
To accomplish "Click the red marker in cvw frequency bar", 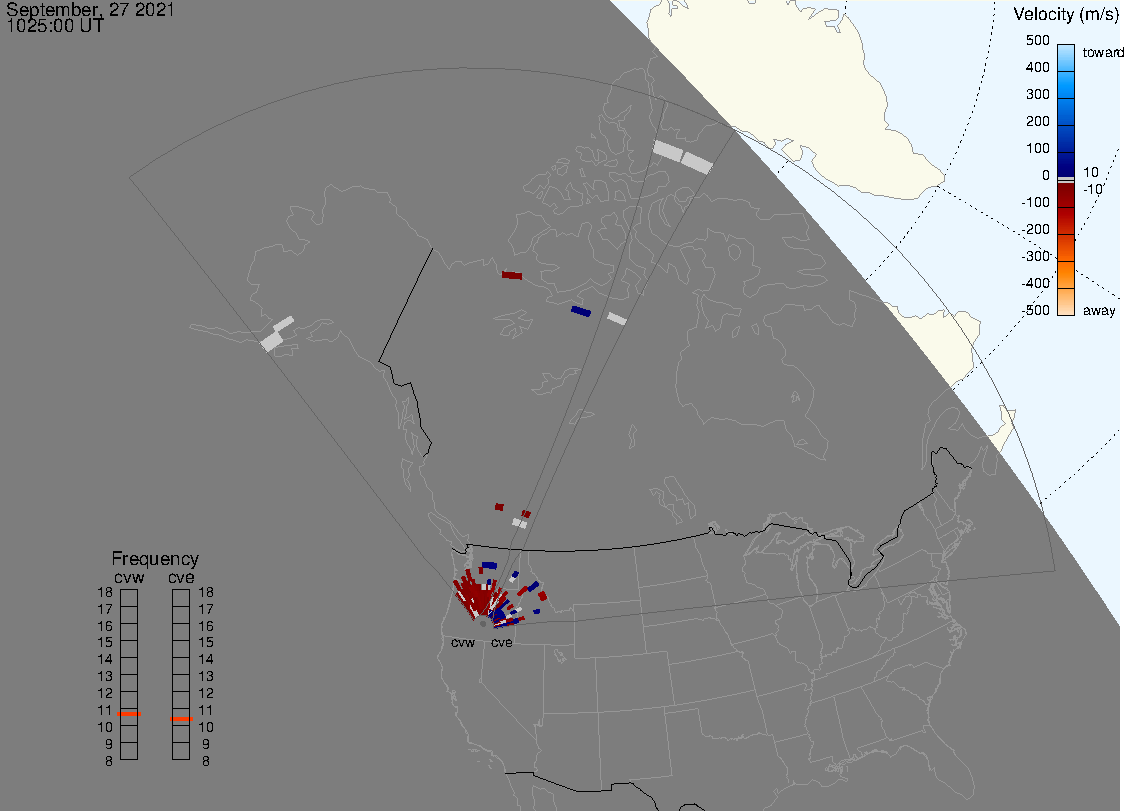I will (x=129, y=714).
